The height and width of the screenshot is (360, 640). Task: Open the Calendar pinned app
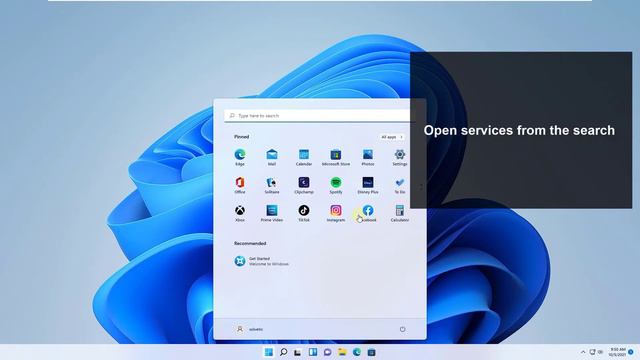pos(304,157)
